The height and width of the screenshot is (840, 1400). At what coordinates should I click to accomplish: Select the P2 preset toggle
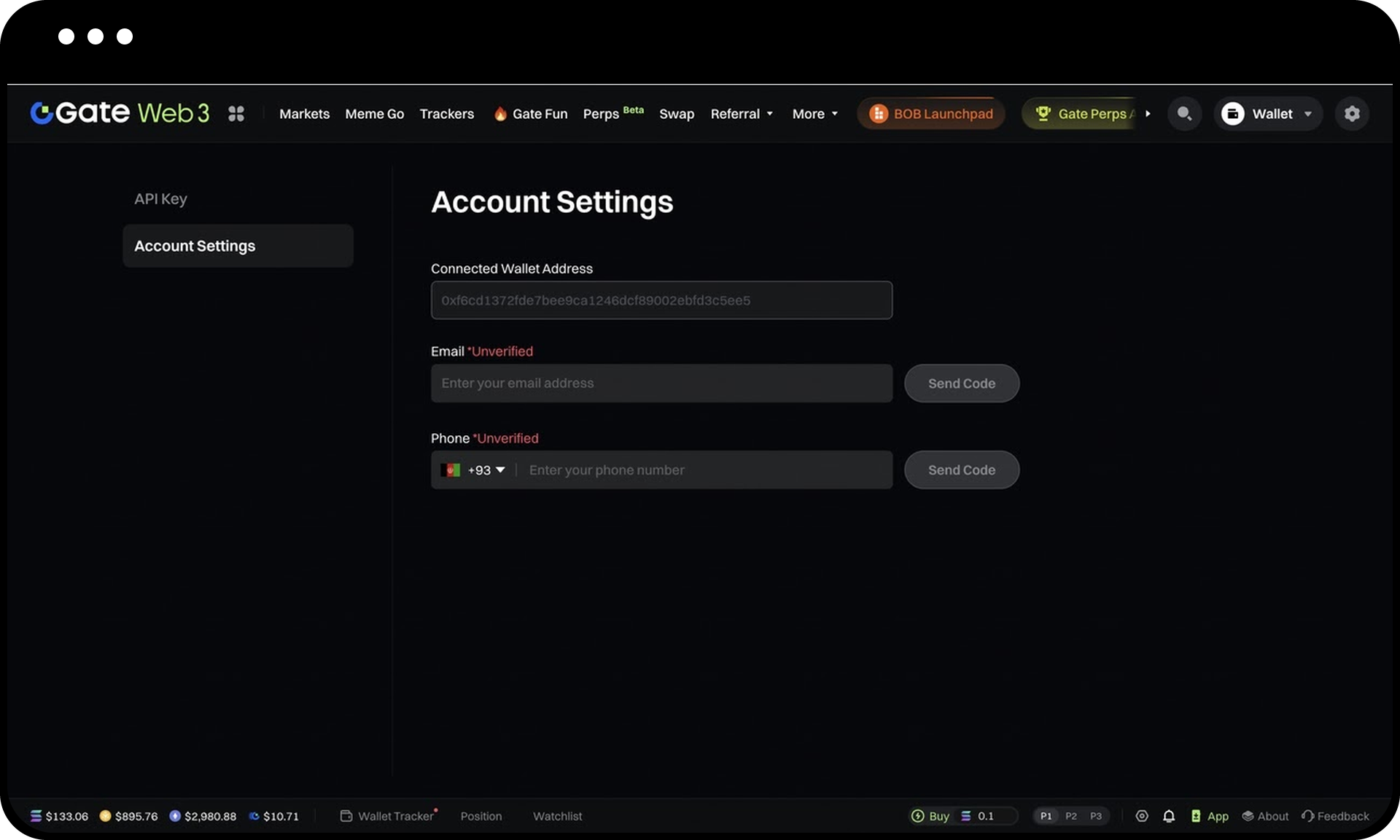tap(1070, 816)
